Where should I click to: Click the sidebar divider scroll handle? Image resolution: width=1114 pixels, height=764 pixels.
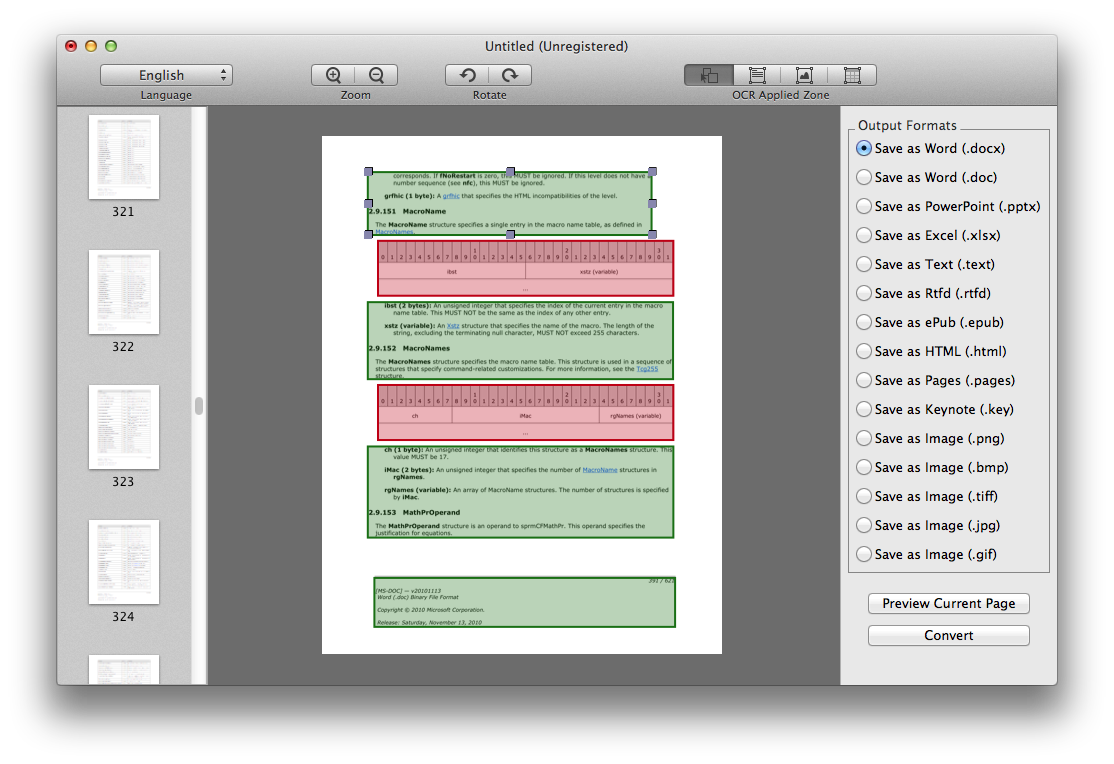[x=199, y=405]
